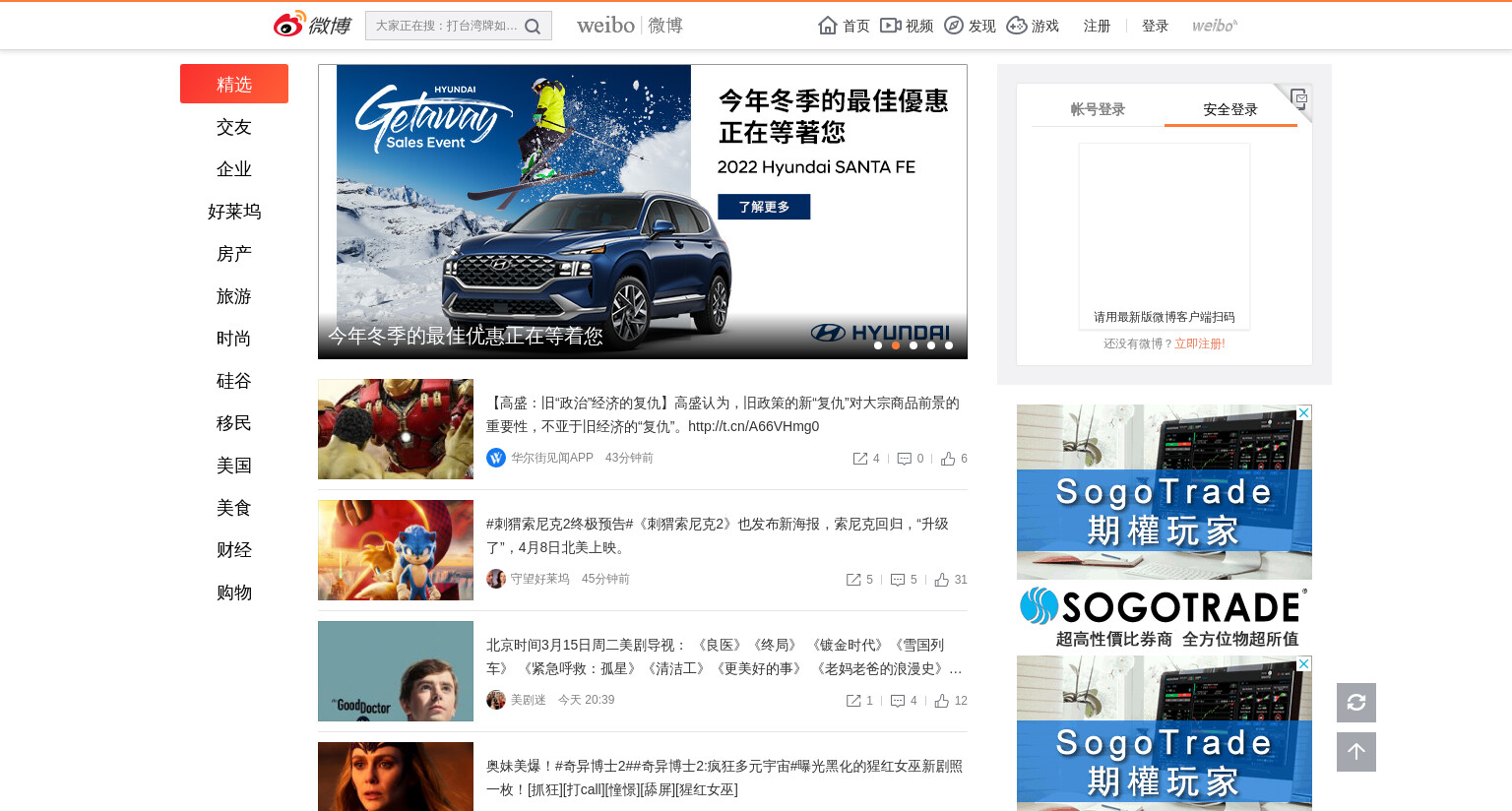Click the 注册 register link
This screenshot has height=811, width=1512.
(x=1097, y=26)
